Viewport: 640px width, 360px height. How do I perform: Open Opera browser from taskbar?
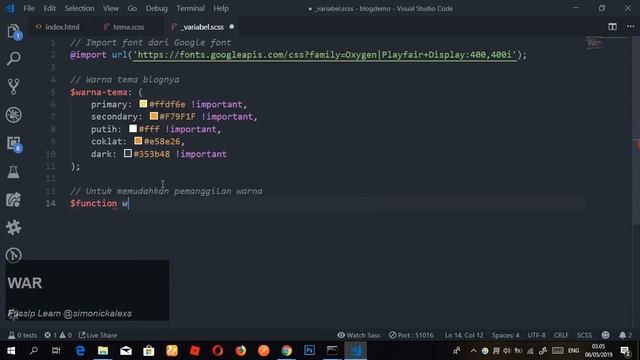(x=218, y=351)
